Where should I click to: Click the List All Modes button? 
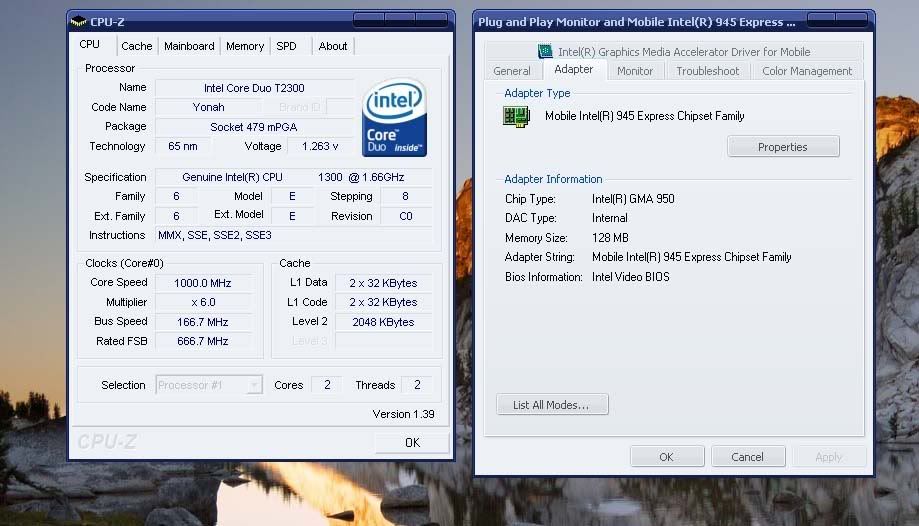pos(552,405)
